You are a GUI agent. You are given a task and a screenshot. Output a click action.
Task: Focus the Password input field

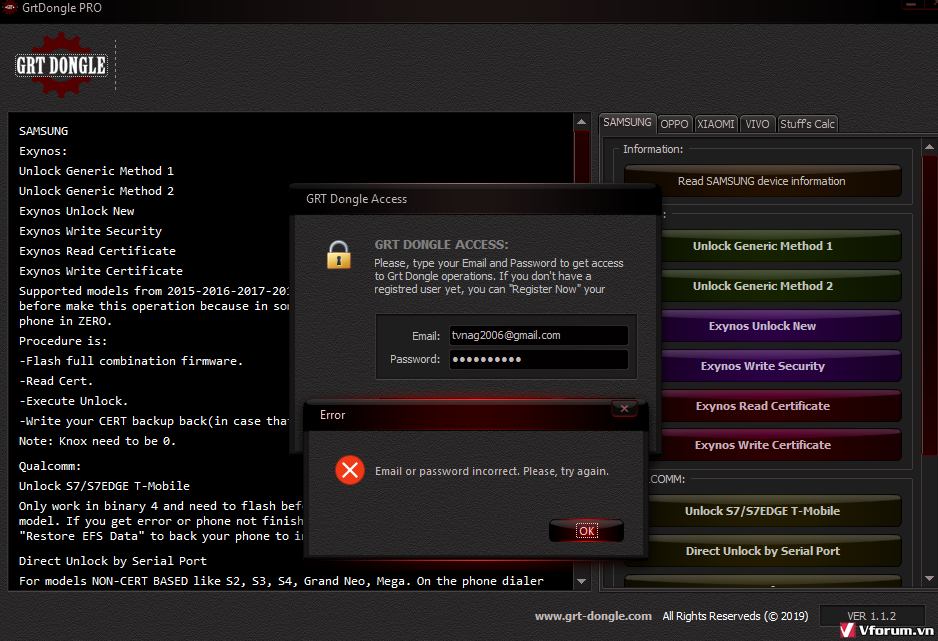(x=538, y=359)
